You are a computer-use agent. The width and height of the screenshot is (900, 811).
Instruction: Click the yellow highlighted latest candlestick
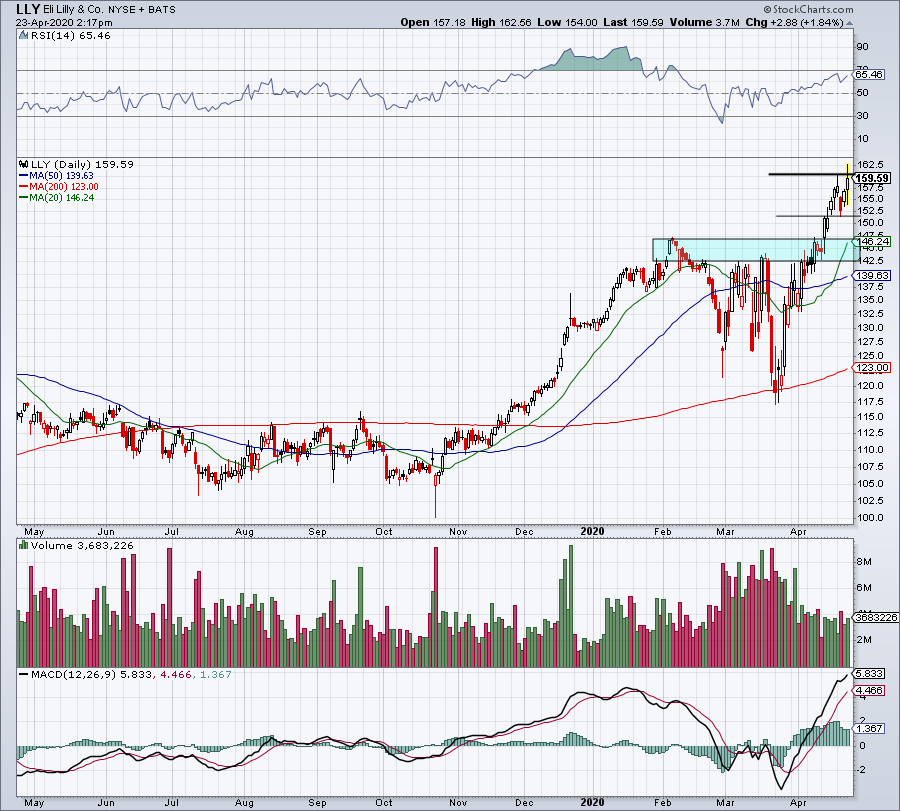pos(847,185)
